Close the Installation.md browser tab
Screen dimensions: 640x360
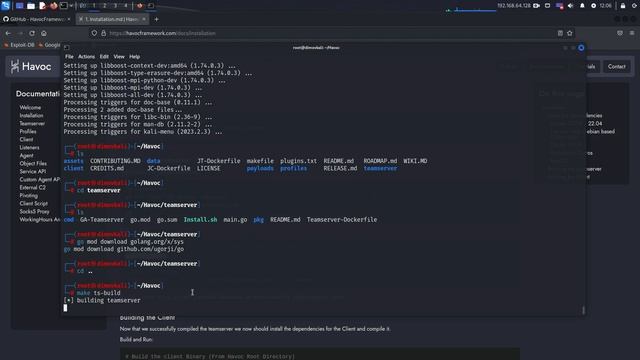pos(144,19)
